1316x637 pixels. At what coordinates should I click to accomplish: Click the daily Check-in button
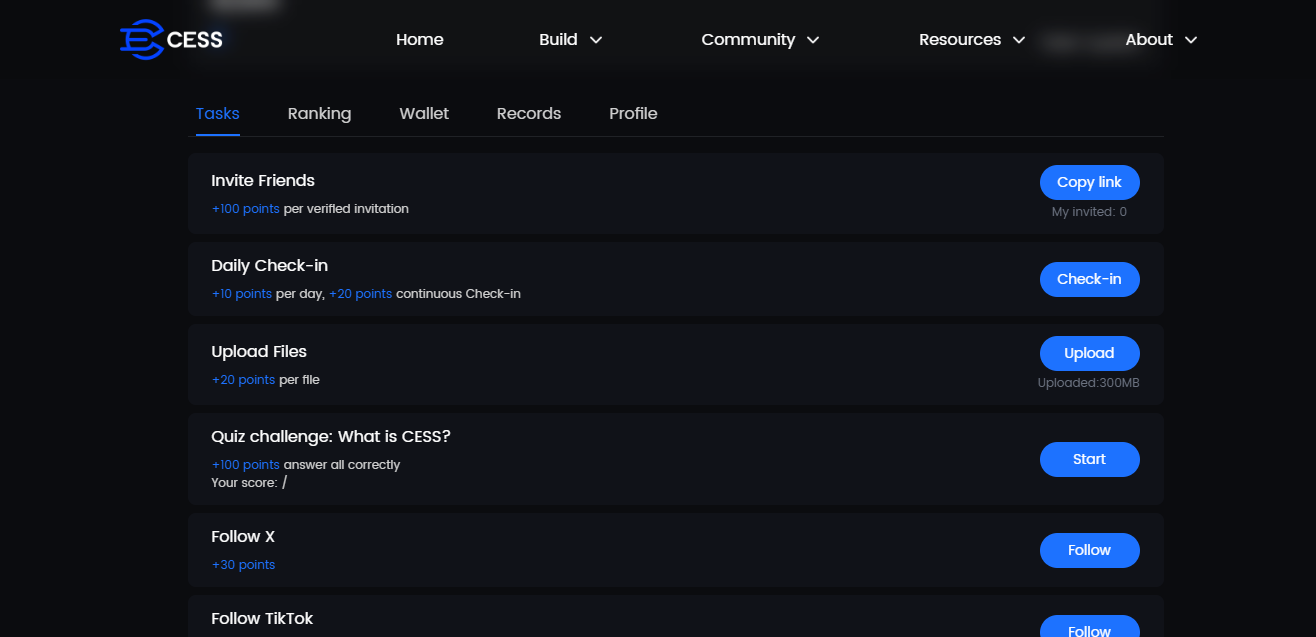point(1089,279)
